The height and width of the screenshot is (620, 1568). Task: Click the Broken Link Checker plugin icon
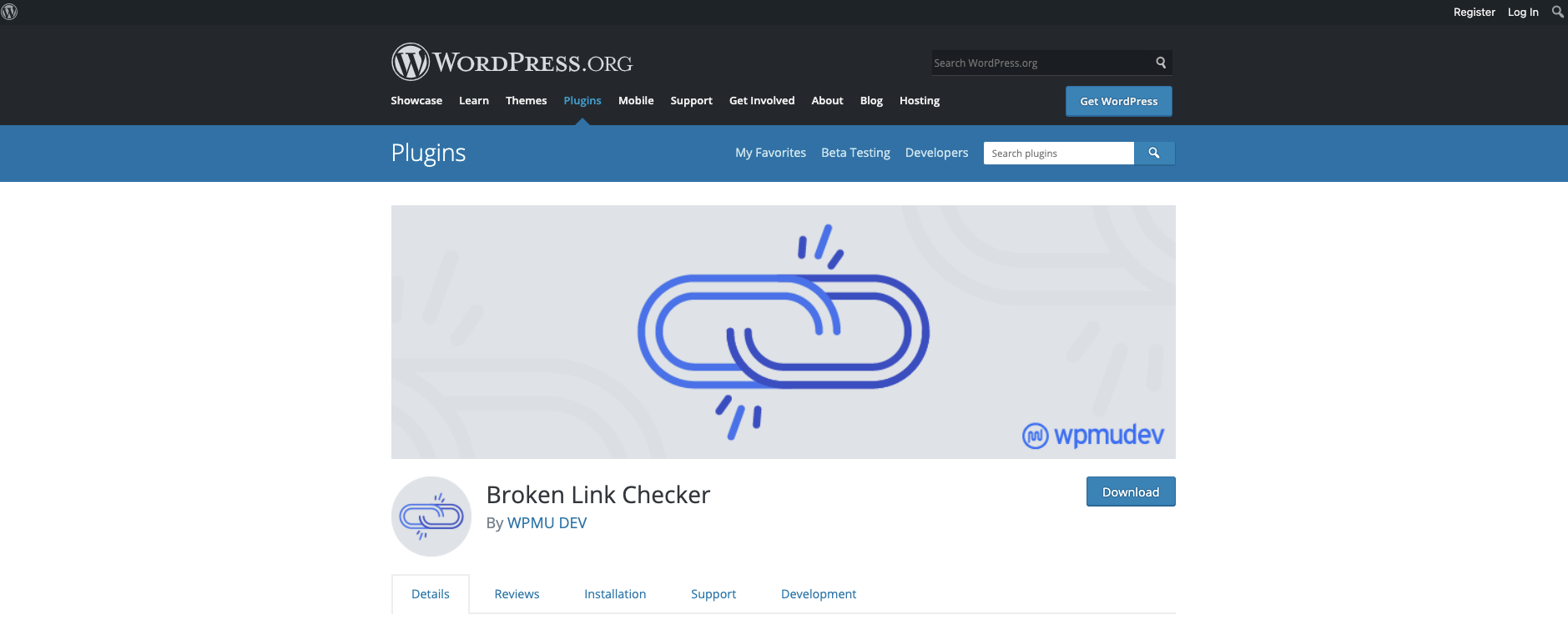(x=431, y=517)
